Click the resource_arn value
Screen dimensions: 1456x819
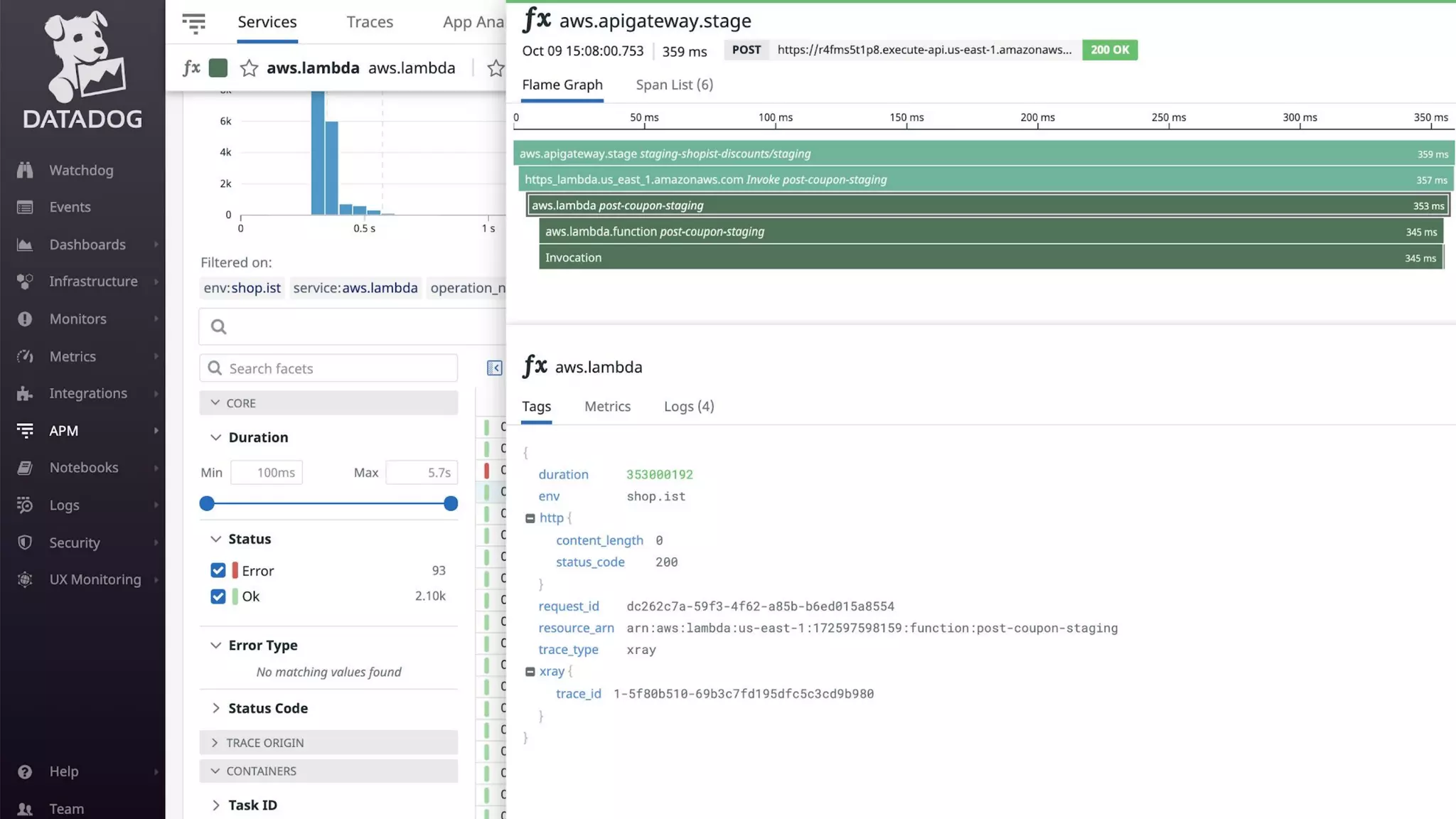872,628
